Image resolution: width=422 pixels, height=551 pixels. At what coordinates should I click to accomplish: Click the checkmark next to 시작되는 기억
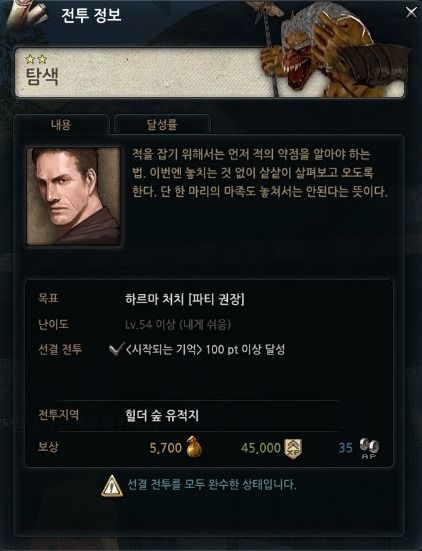[x=117, y=349]
